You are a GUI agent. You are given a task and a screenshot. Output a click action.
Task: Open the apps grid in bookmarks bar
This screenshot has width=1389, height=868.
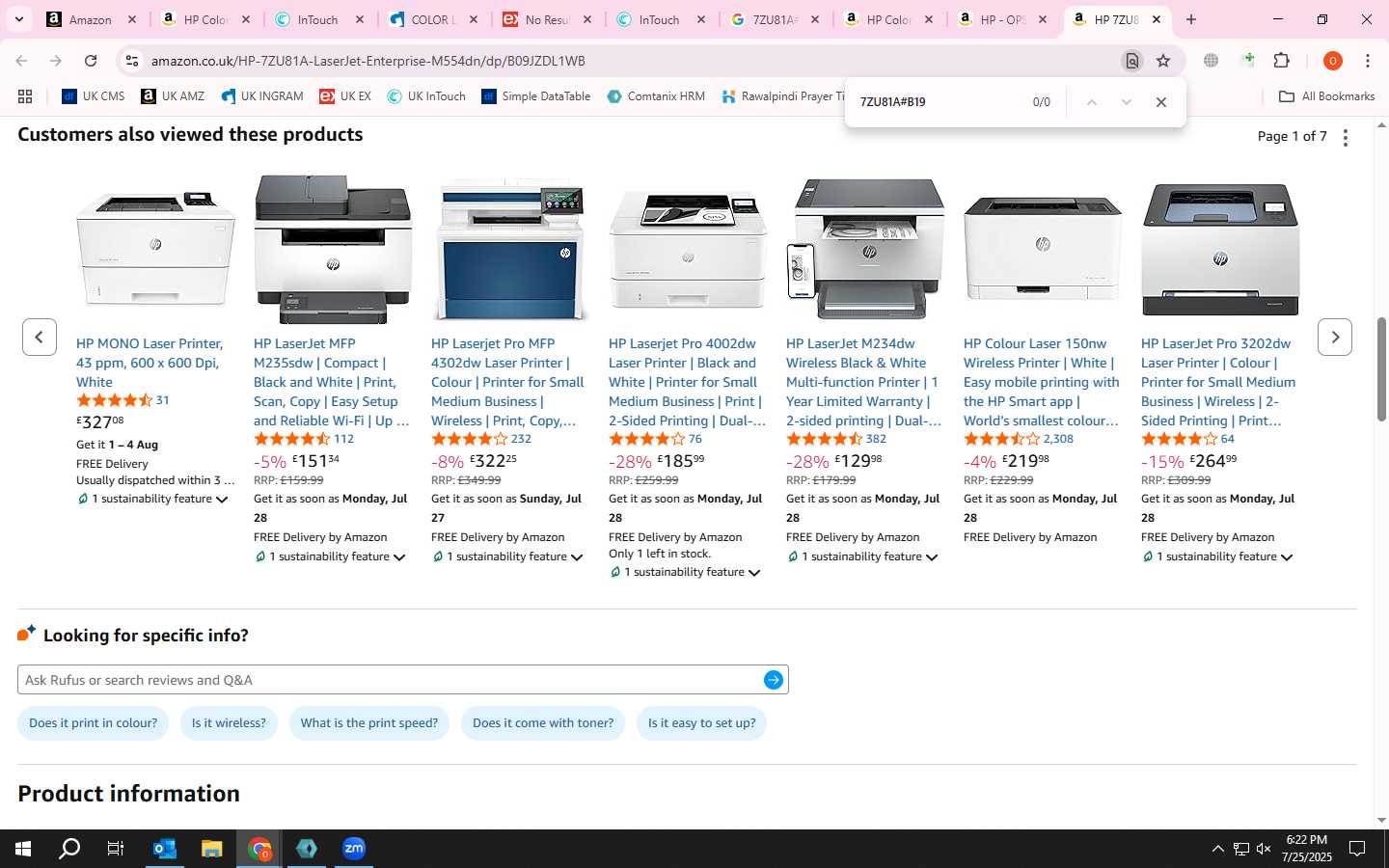coord(25,96)
